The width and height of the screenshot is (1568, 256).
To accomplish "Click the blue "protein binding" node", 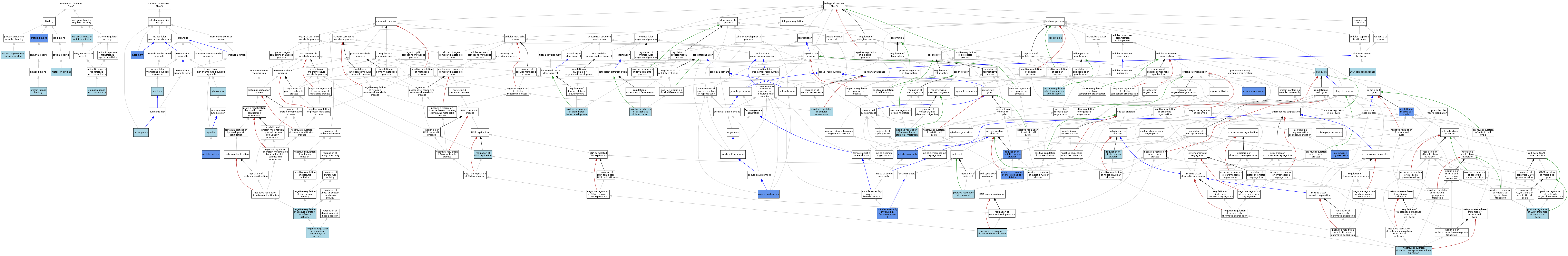I will [x=39, y=38].
